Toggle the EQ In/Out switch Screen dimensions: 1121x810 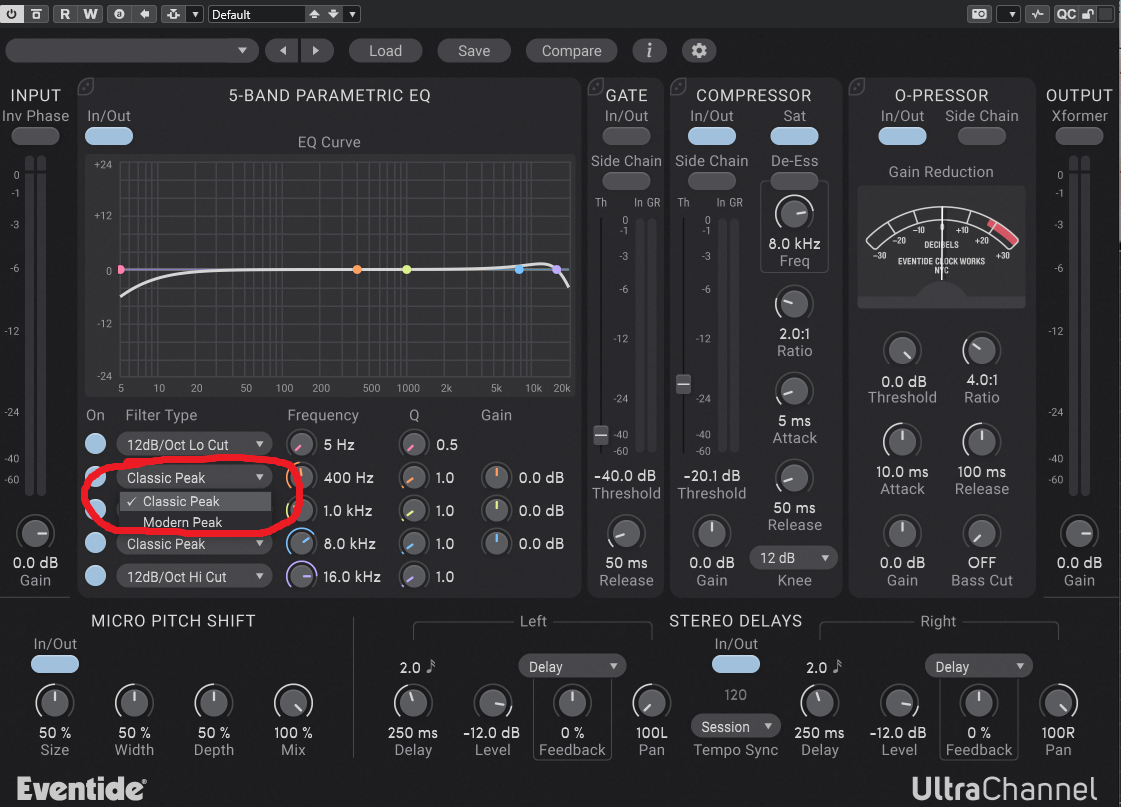tap(109, 136)
